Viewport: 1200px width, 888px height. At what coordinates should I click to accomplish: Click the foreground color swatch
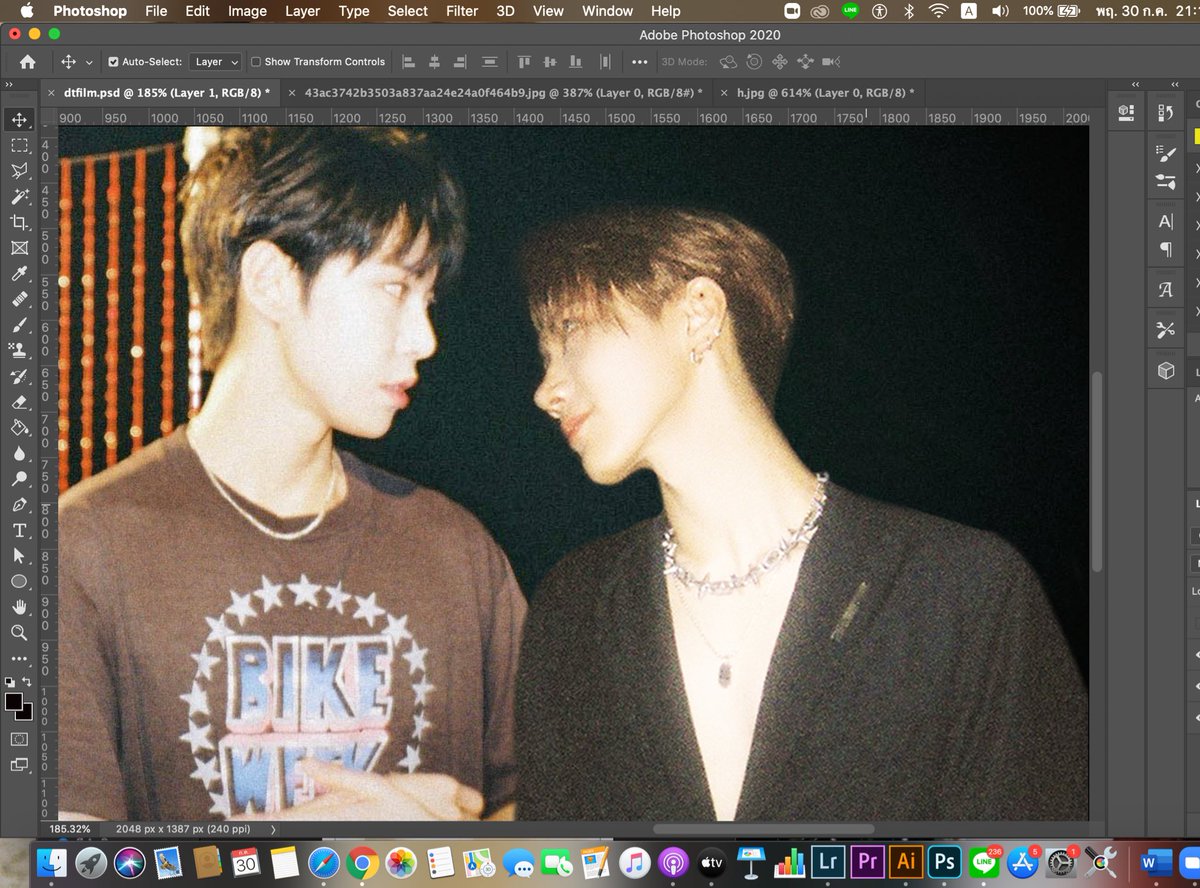point(14,703)
